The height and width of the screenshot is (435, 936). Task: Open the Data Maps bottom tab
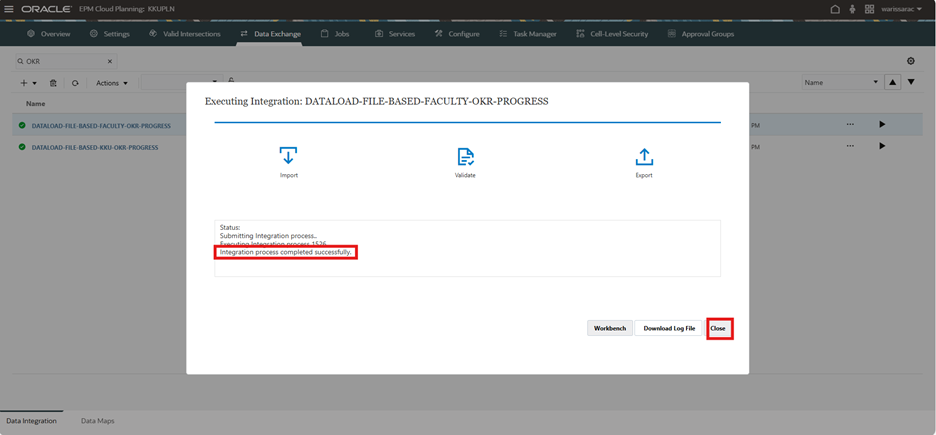click(97, 421)
